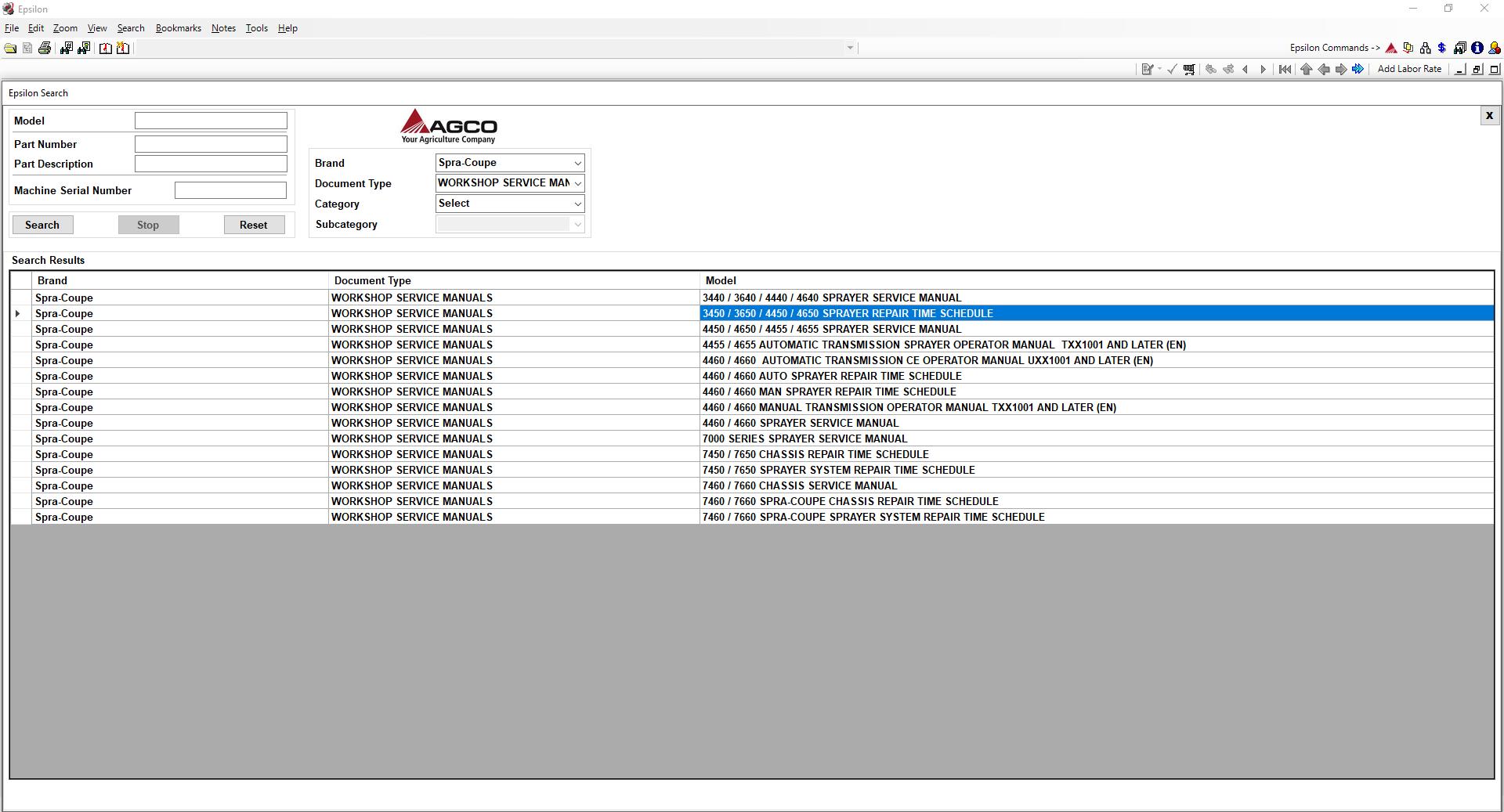Open the Bookmarks menu
Viewport: 1504px width, 812px height.
pos(179,28)
